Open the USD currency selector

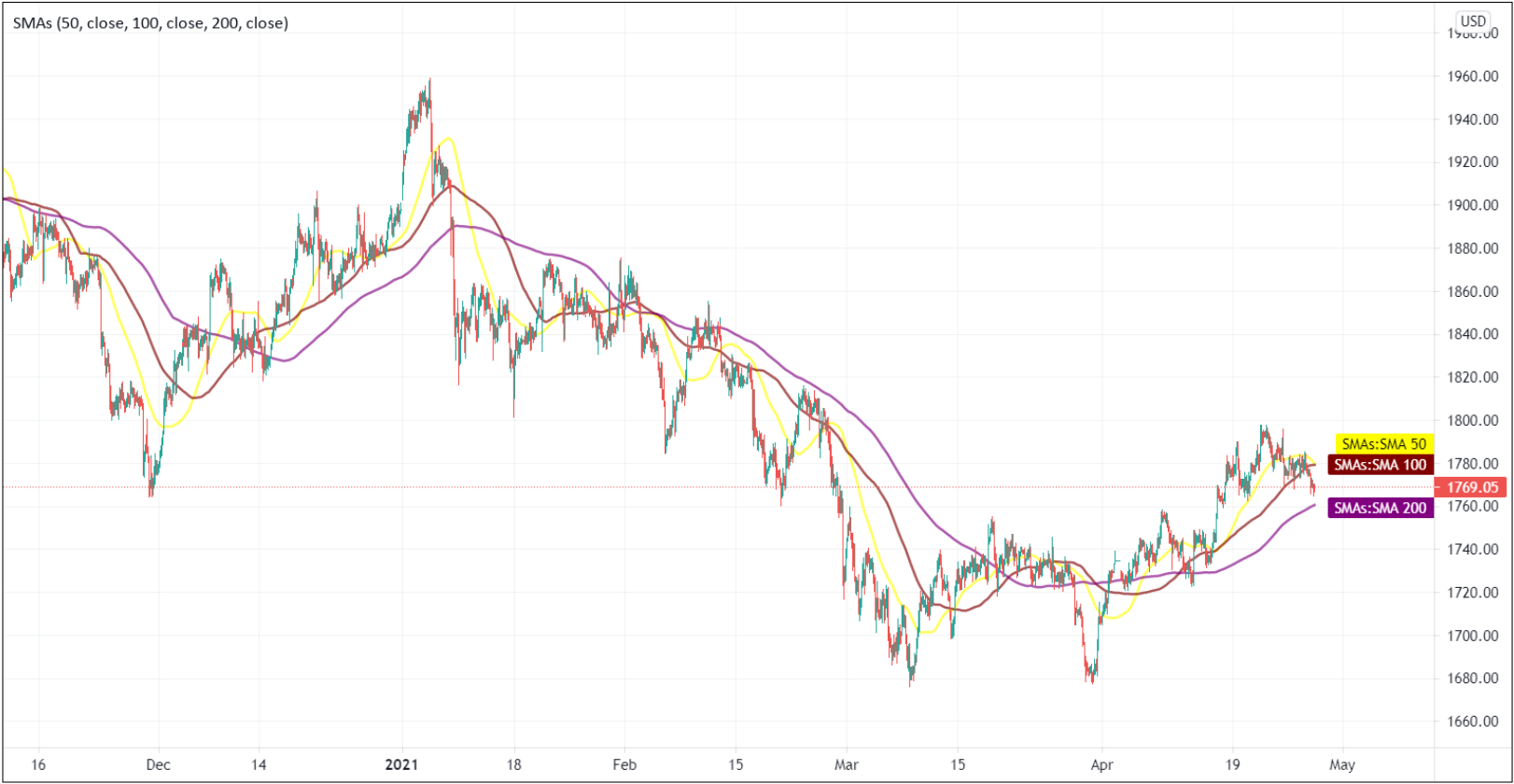(x=1473, y=21)
